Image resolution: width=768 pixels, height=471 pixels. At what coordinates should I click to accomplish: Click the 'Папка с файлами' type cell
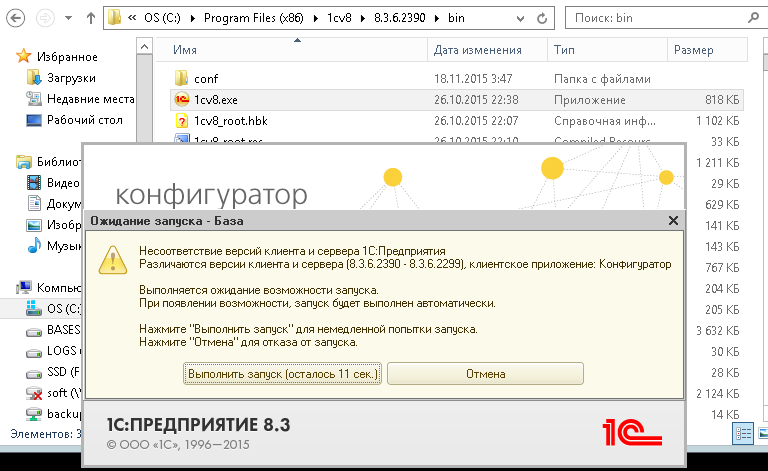(x=602, y=79)
